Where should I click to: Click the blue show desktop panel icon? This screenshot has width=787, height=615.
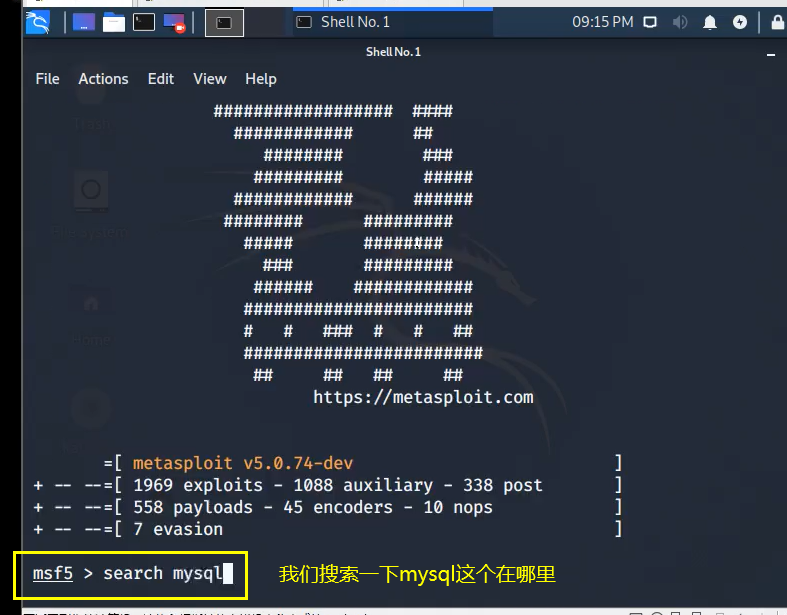[84, 22]
